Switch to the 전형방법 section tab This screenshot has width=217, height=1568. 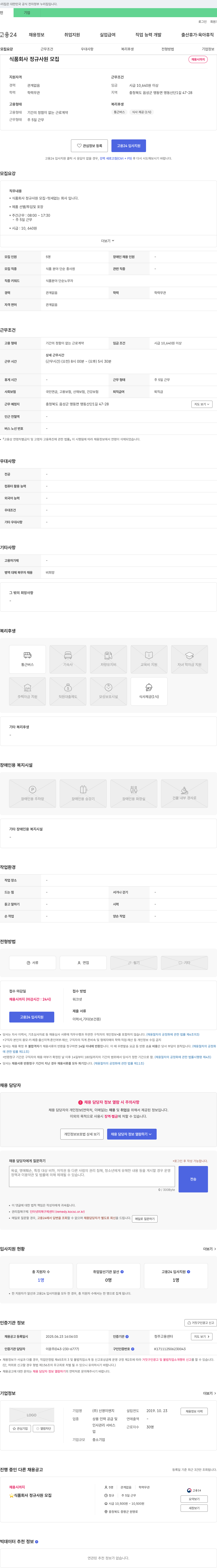tap(168, 49)
